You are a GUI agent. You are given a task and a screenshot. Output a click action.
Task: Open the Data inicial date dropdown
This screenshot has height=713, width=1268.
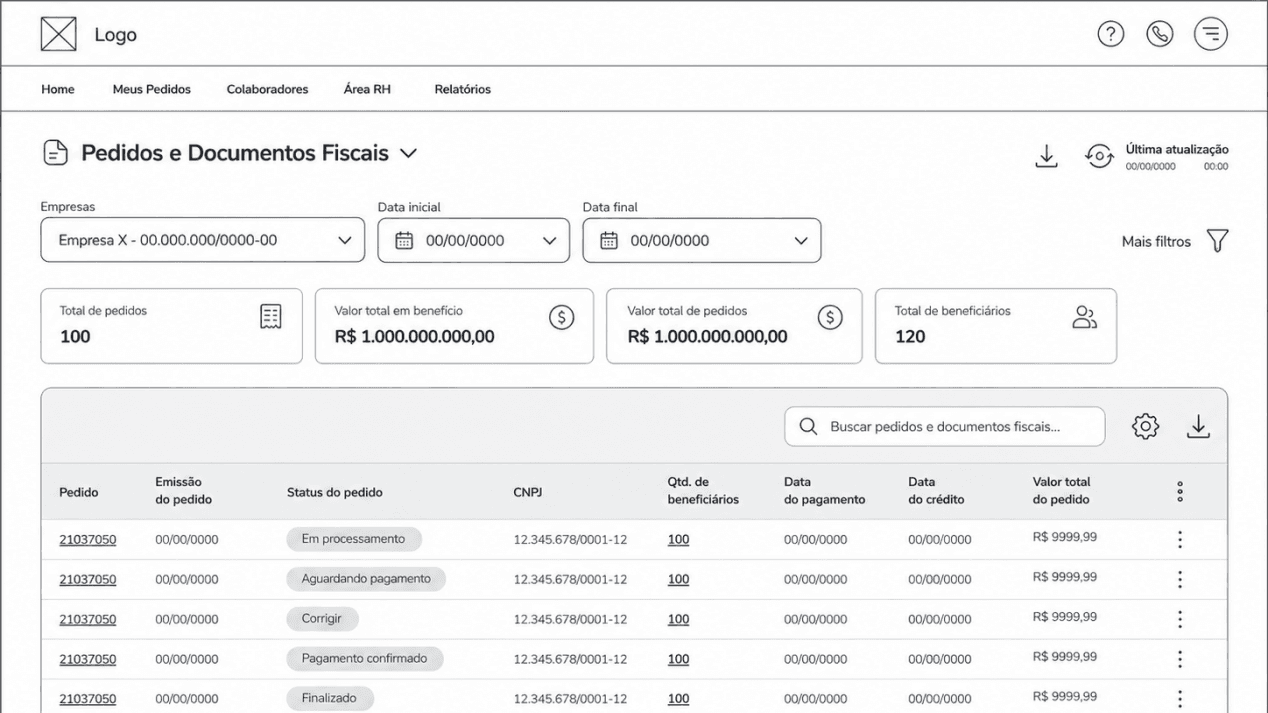[474, 240]
